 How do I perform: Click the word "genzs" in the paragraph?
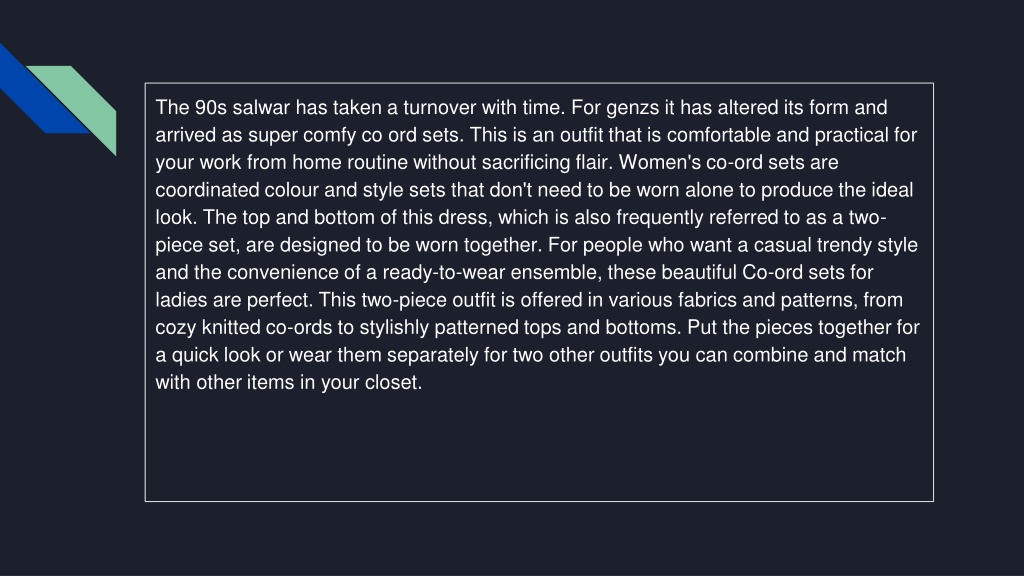pos(632,108)
